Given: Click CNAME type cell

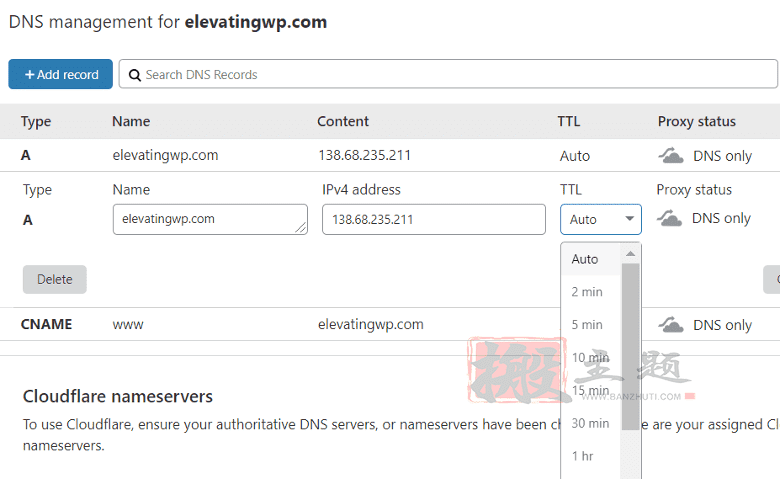Looking at the screenshot, I should 46,324.
